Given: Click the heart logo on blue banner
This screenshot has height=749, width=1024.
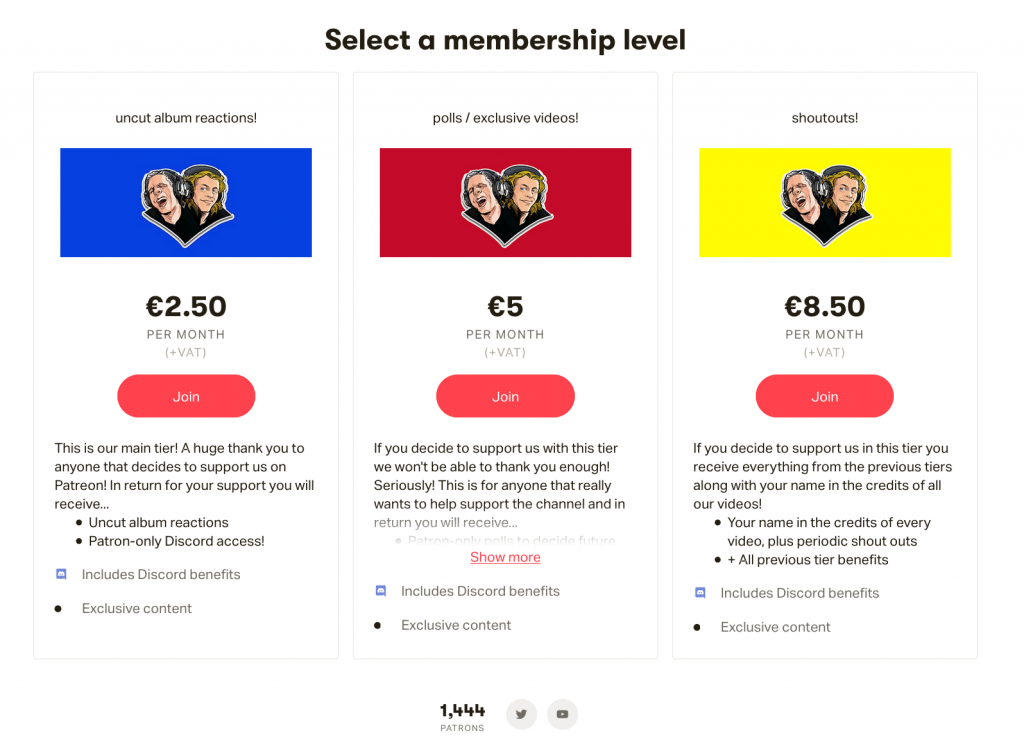Looking at the screenshot, I should (186, 204).
